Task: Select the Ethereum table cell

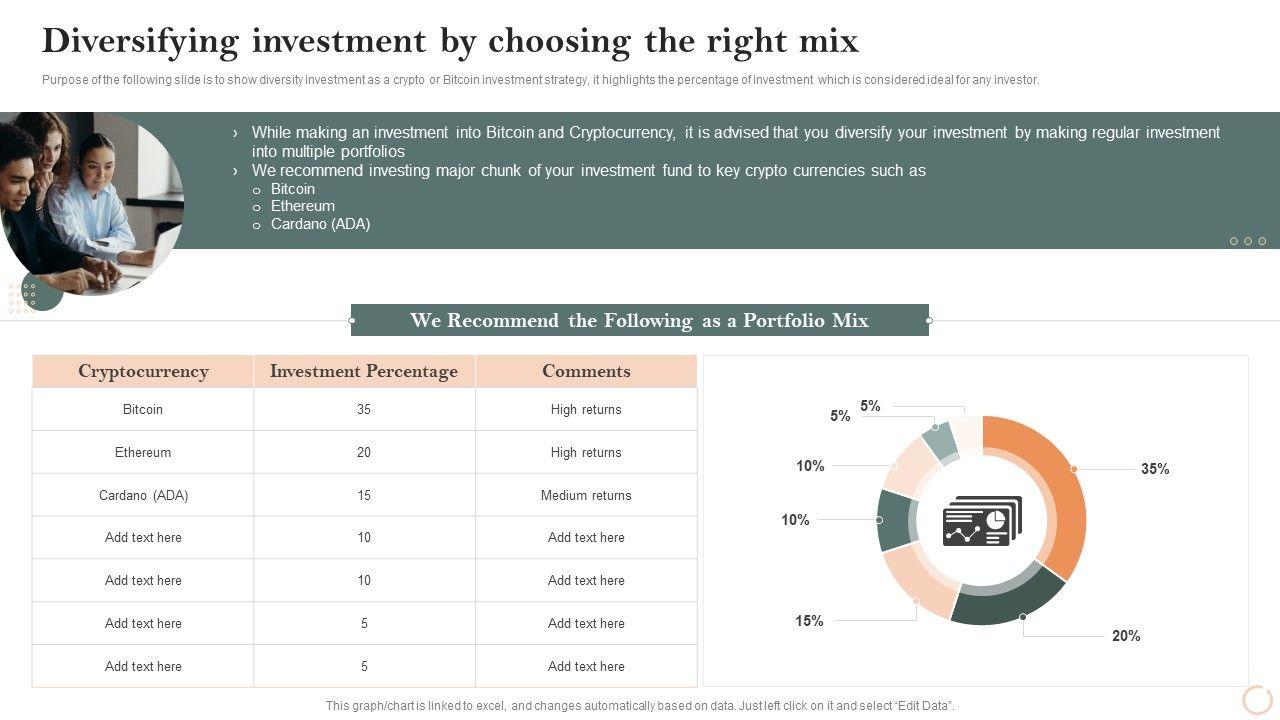Action: [143, 452]
